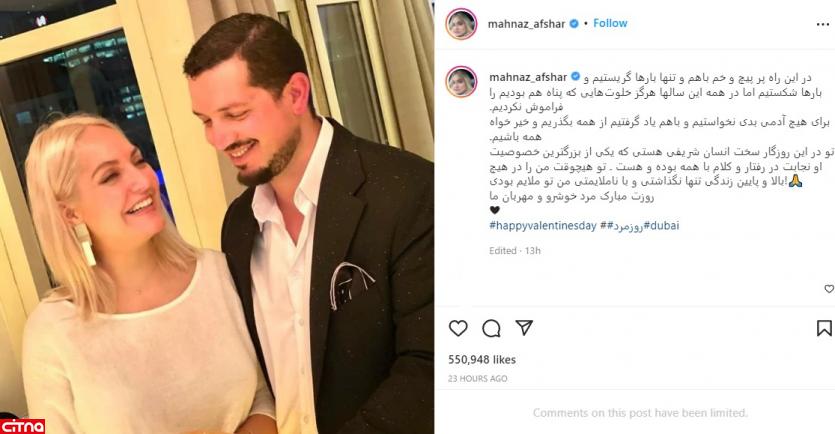Open profile avatar beside the caption

tap(461, 82)
